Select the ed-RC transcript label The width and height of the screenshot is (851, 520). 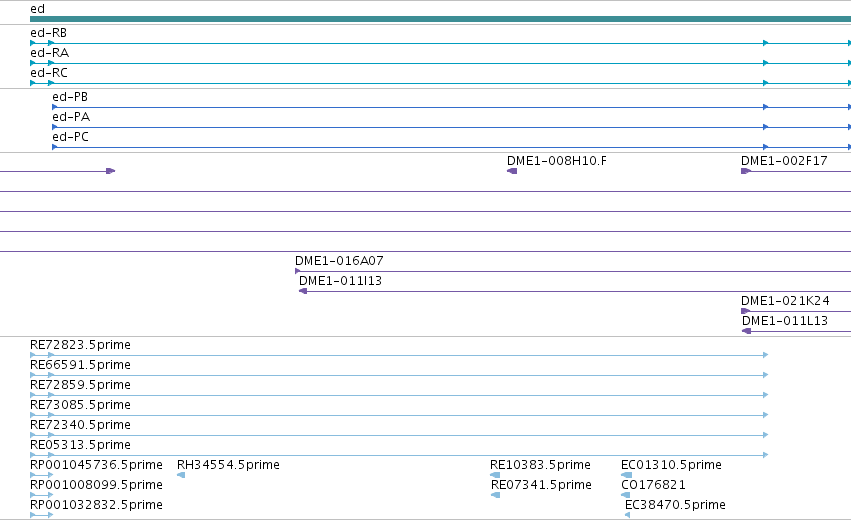(x=49, y=73)
